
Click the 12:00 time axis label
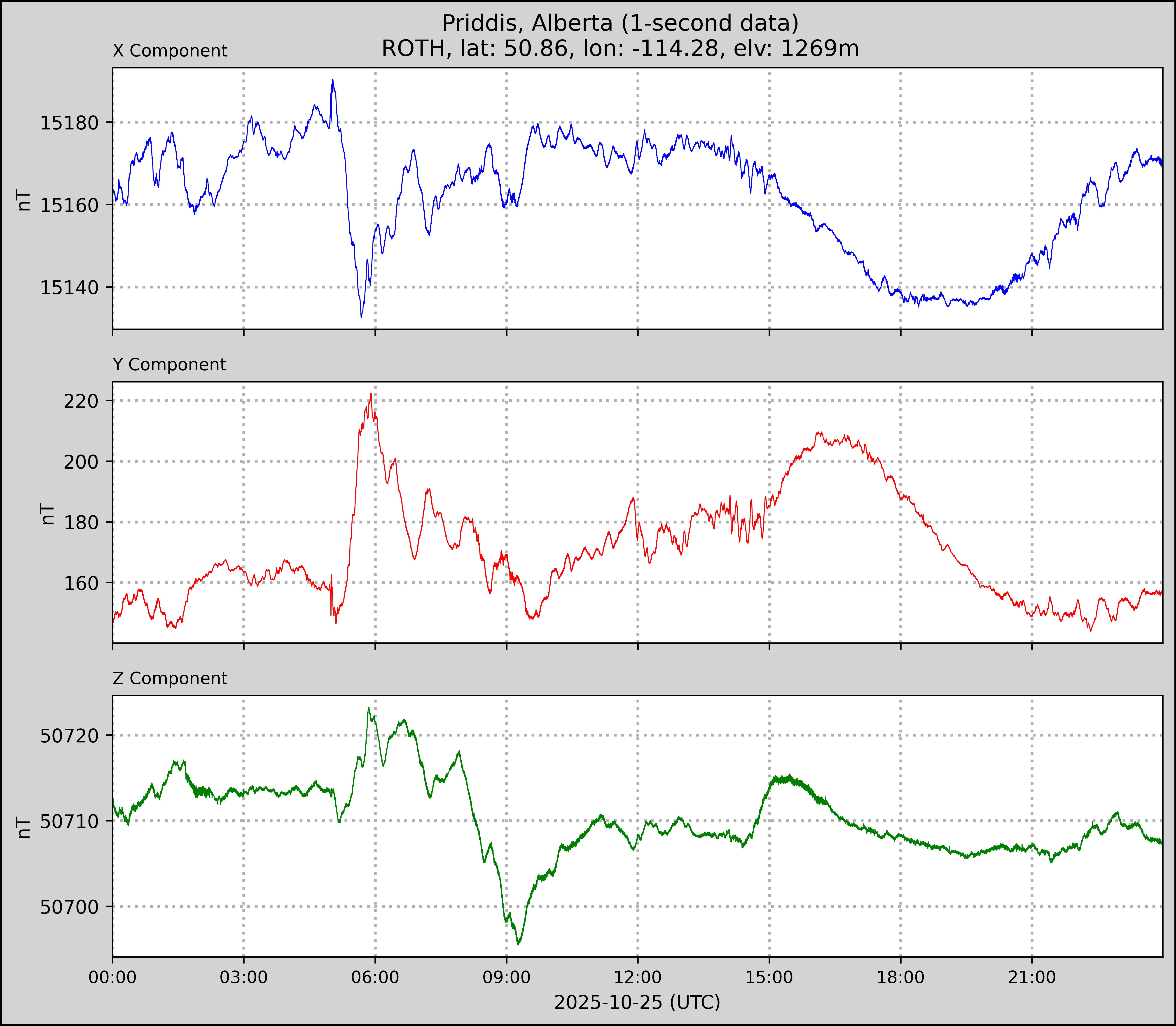click(x=638, y=977)
